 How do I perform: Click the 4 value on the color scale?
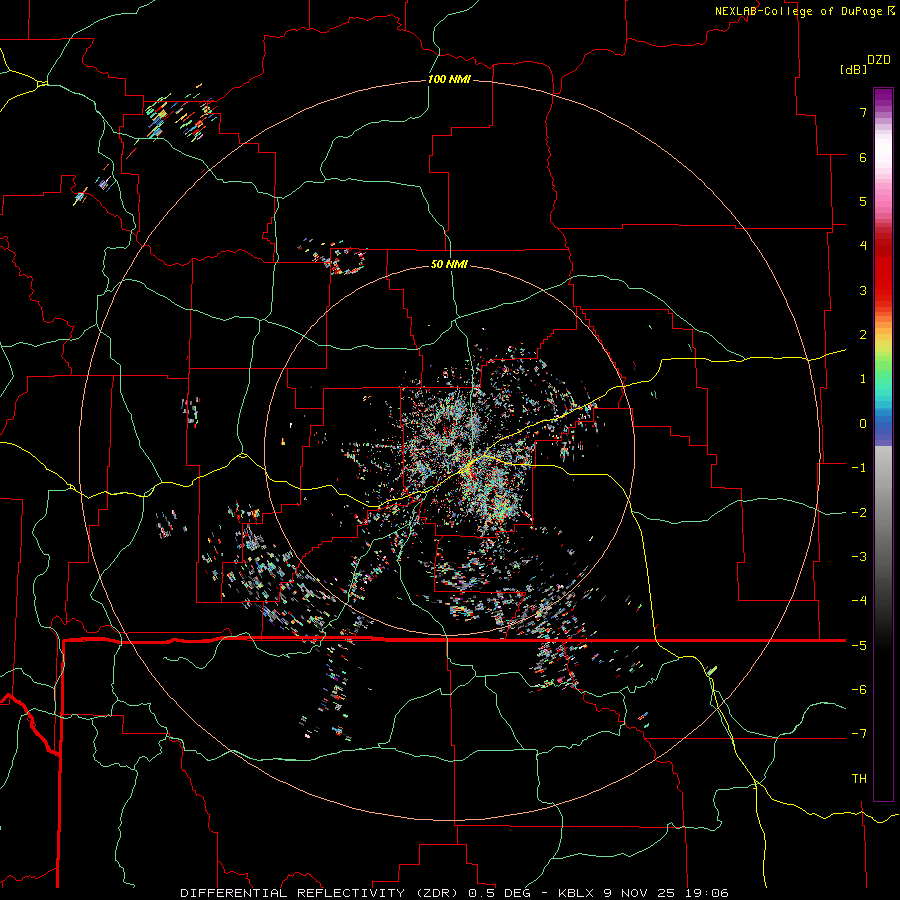tap(863, 246)
